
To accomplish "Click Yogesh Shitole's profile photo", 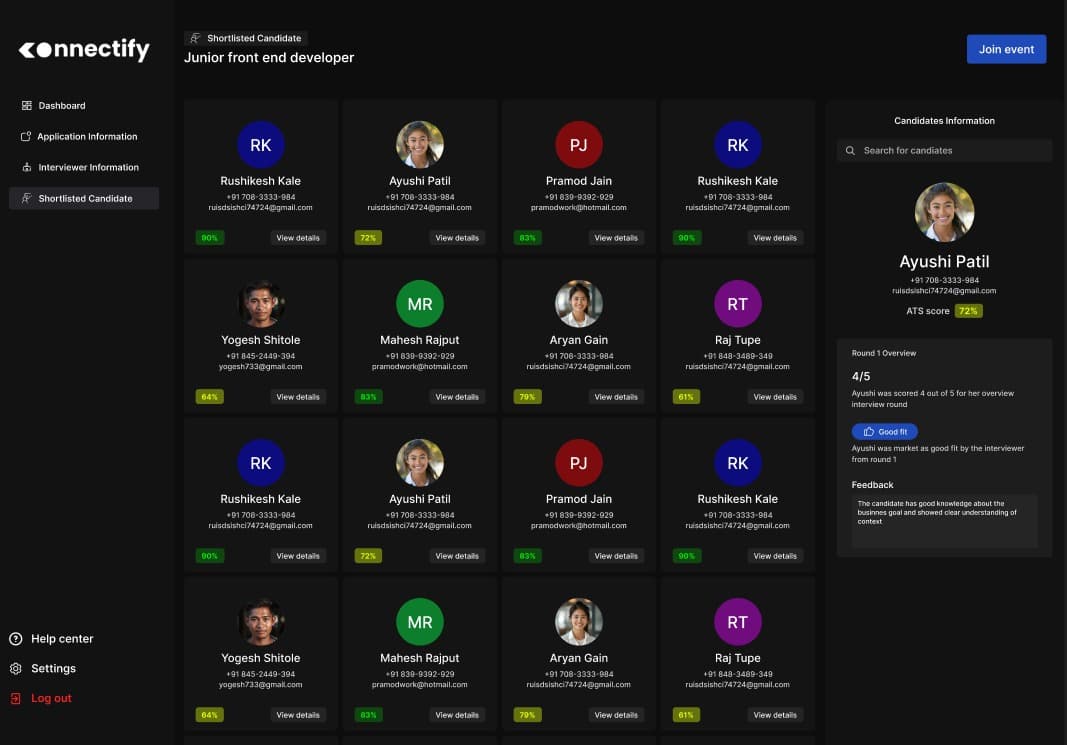I will pos(261,303).
